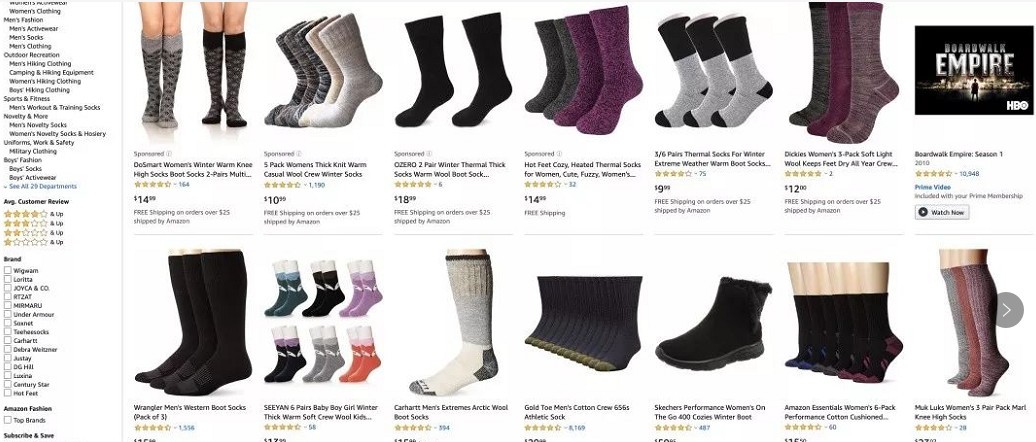Open the Men's Socks department
1036x442 pixels.
(26, 38)
